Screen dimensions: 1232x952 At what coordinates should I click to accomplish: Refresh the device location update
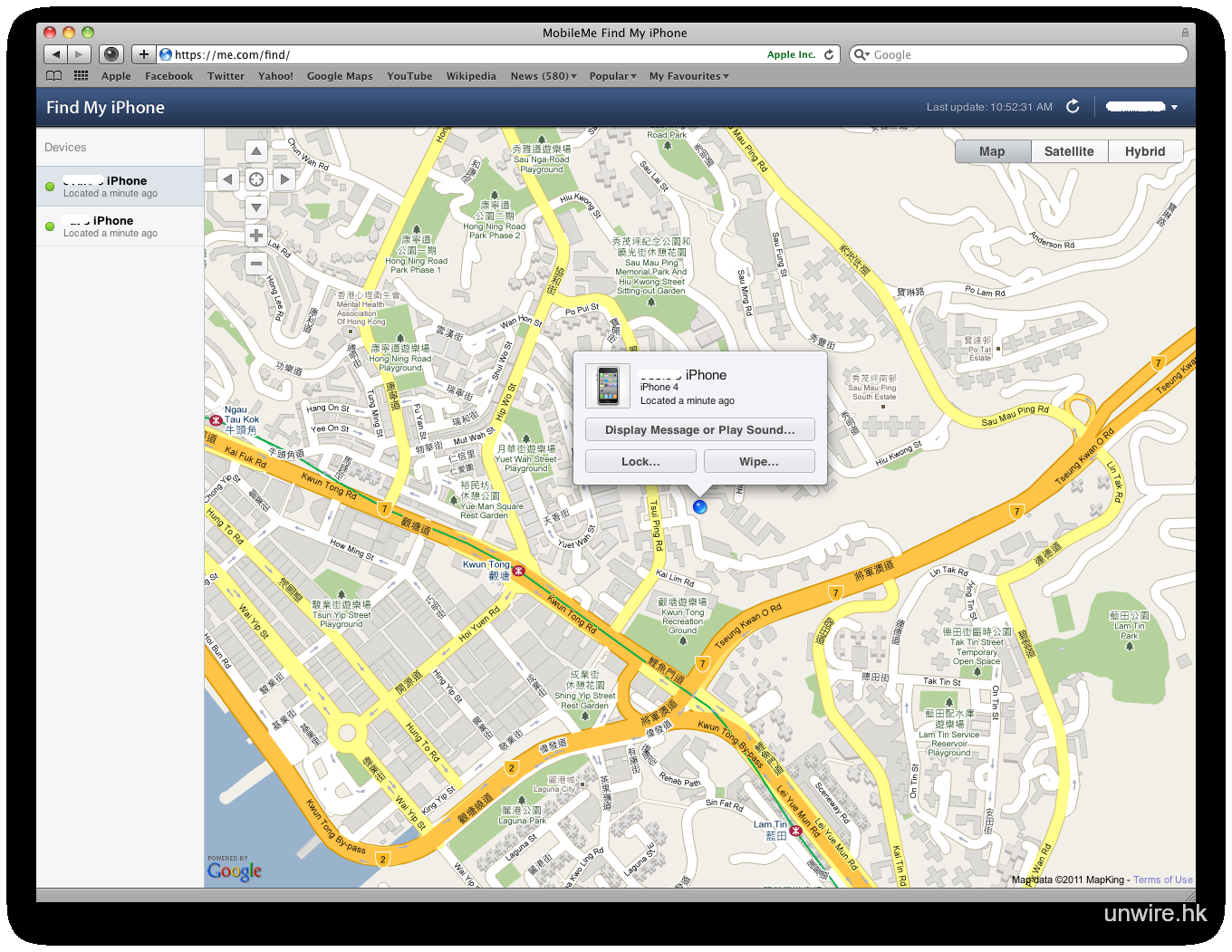point(1073,107)
